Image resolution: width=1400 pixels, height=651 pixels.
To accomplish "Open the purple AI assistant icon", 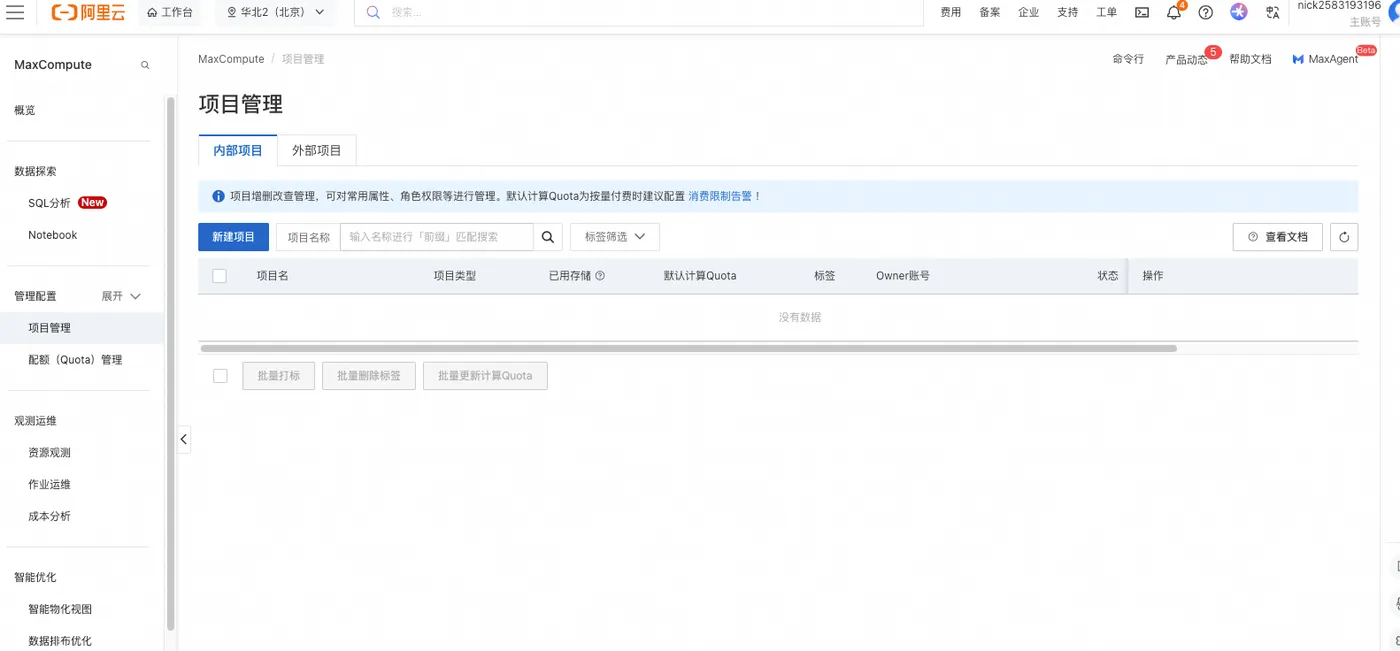I will [1239, 12].
